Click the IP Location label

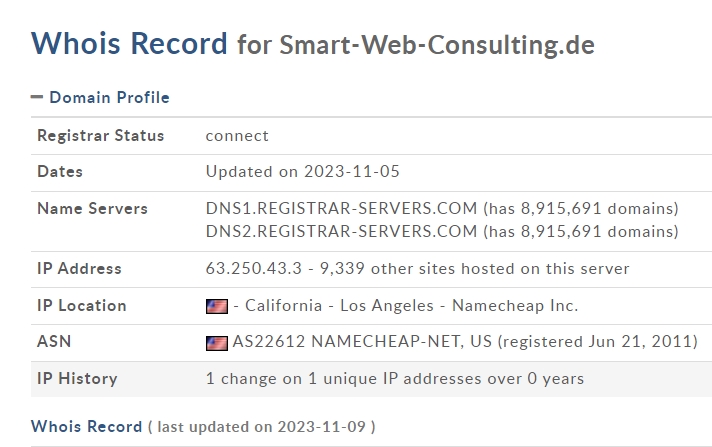(82, 306)
